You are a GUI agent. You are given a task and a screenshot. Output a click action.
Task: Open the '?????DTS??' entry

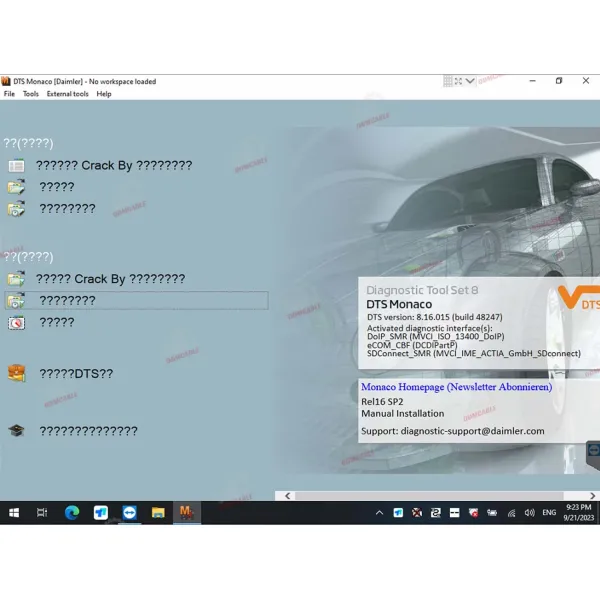pyautogui.click(x=77, y=373)
